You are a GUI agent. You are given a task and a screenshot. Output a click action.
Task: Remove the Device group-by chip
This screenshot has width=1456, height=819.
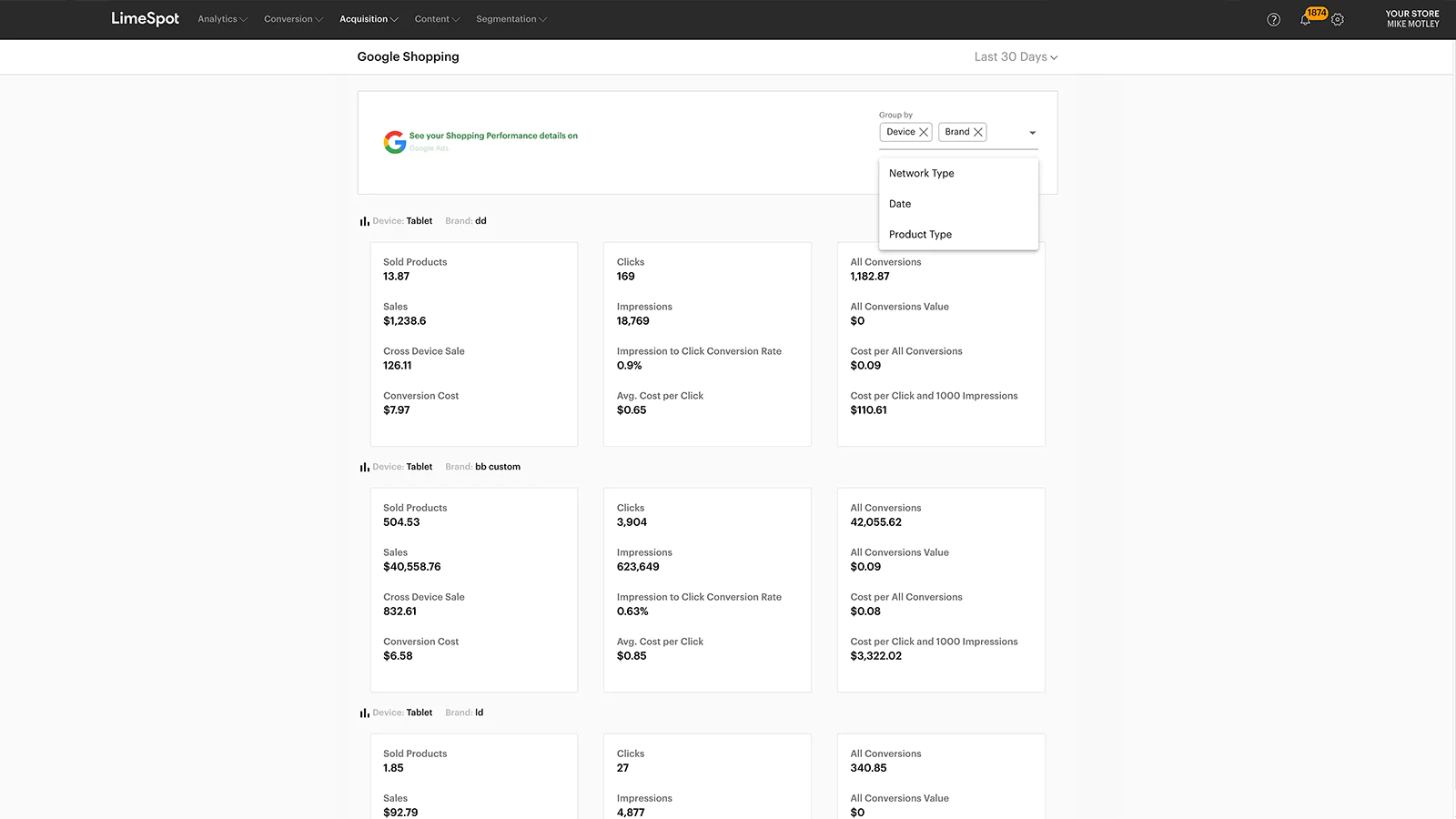(924, 132)
